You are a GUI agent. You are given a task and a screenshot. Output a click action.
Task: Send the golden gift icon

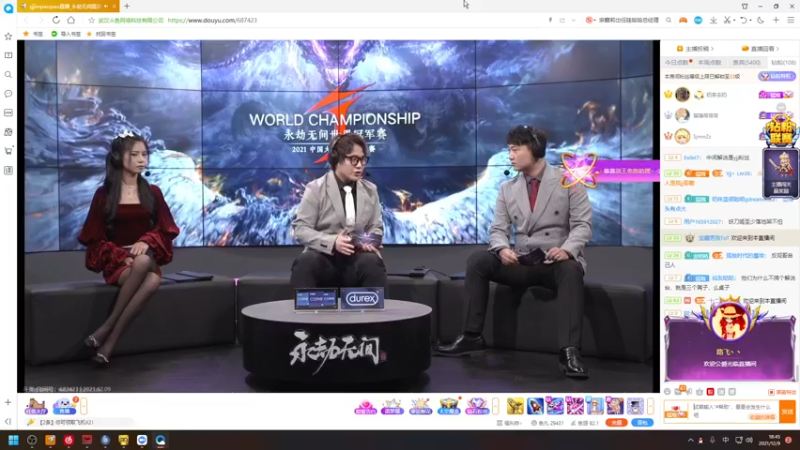point(515,406)
